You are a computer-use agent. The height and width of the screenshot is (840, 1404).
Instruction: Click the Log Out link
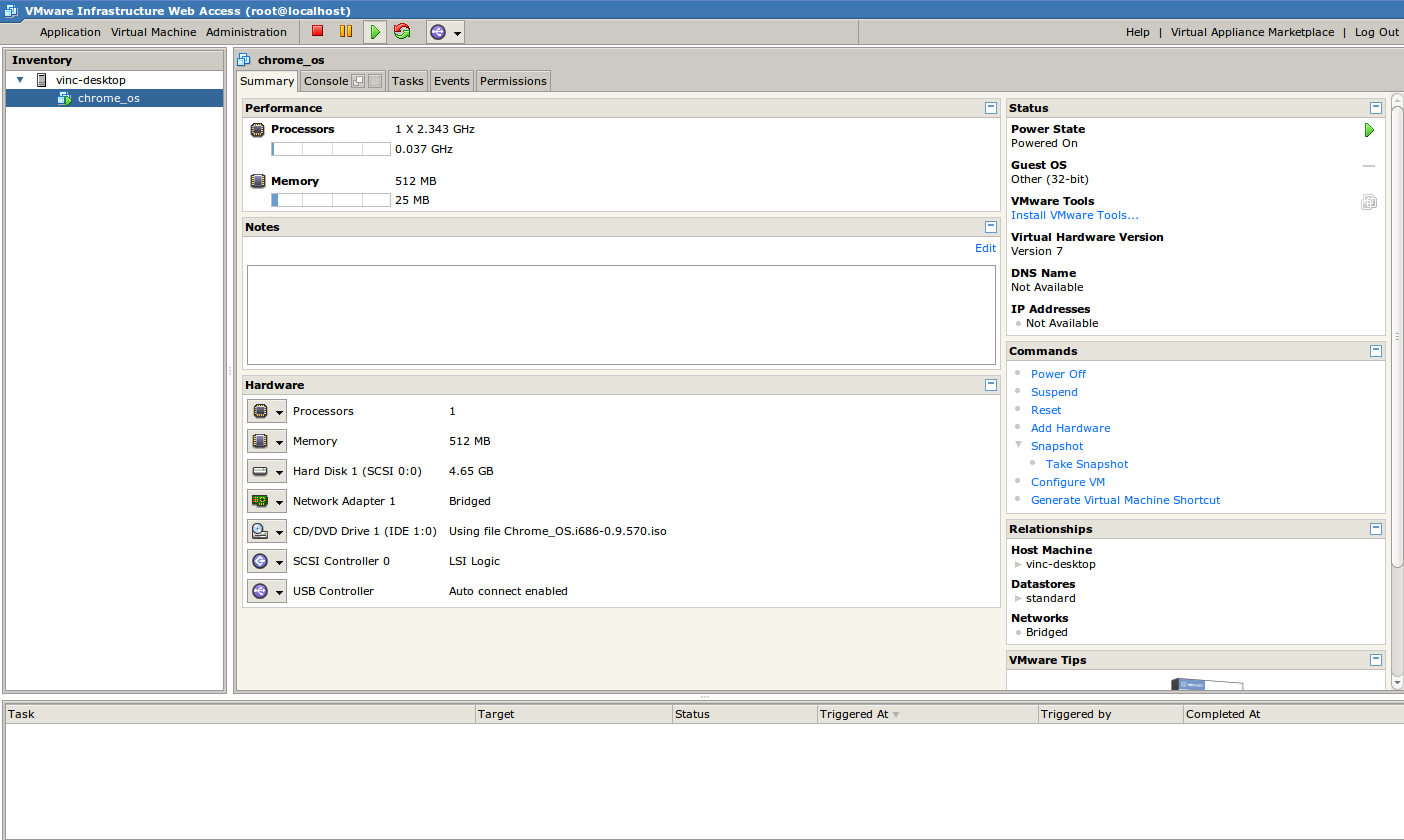pyautogui.click(x=1377, y=32)
